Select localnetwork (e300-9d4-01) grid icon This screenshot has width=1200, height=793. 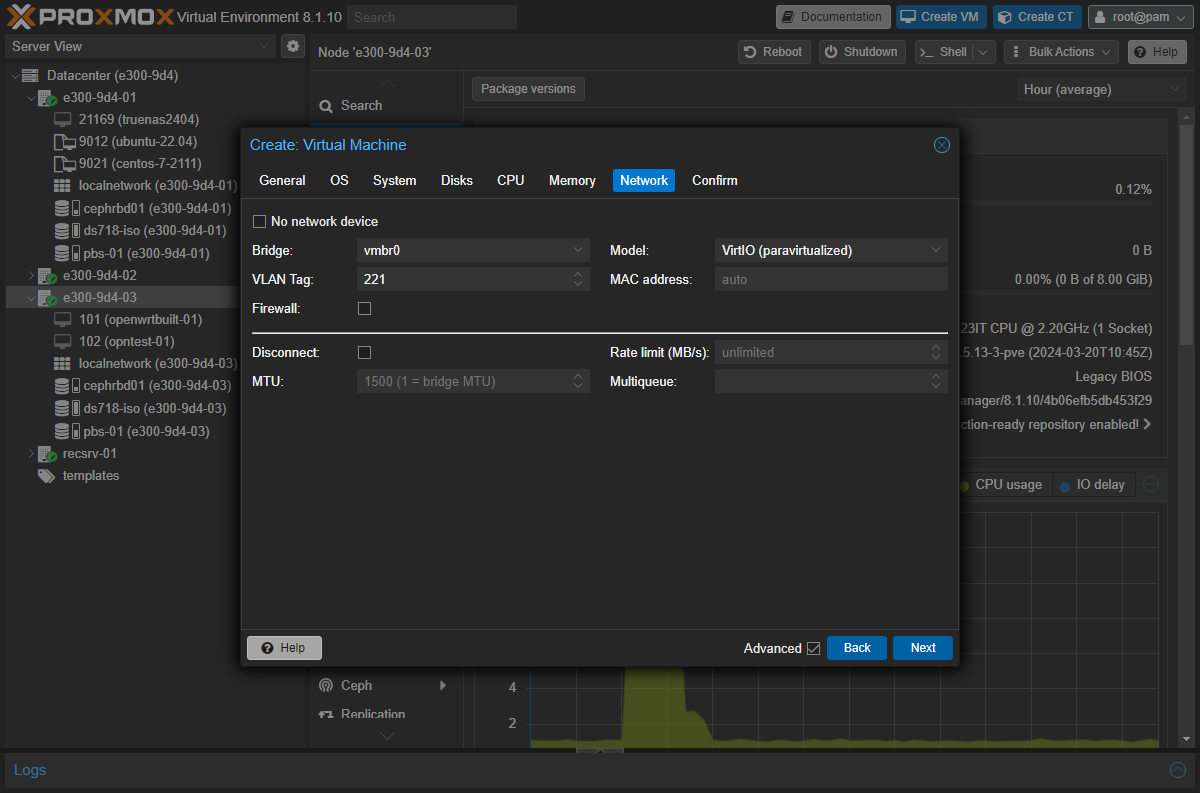(62, 186)
